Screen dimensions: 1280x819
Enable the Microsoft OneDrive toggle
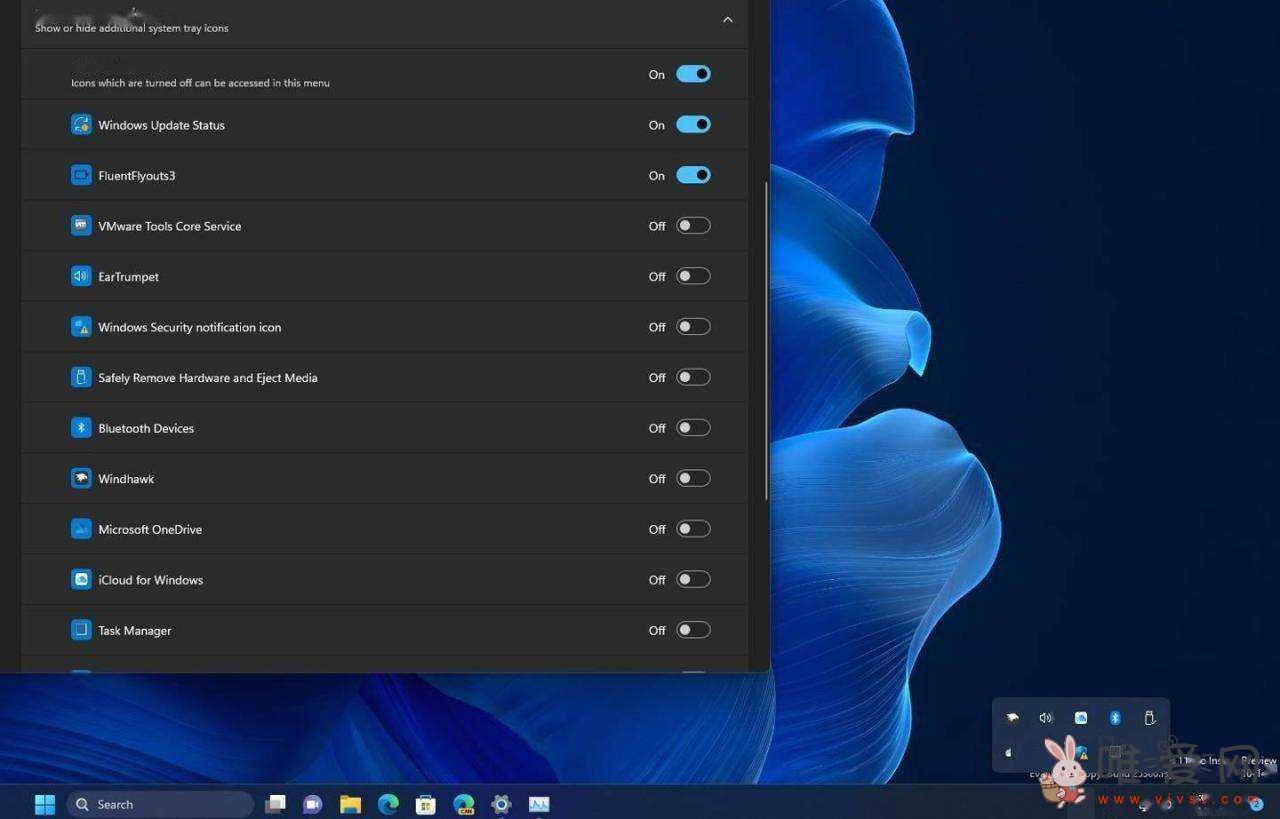tap(693, 528)
